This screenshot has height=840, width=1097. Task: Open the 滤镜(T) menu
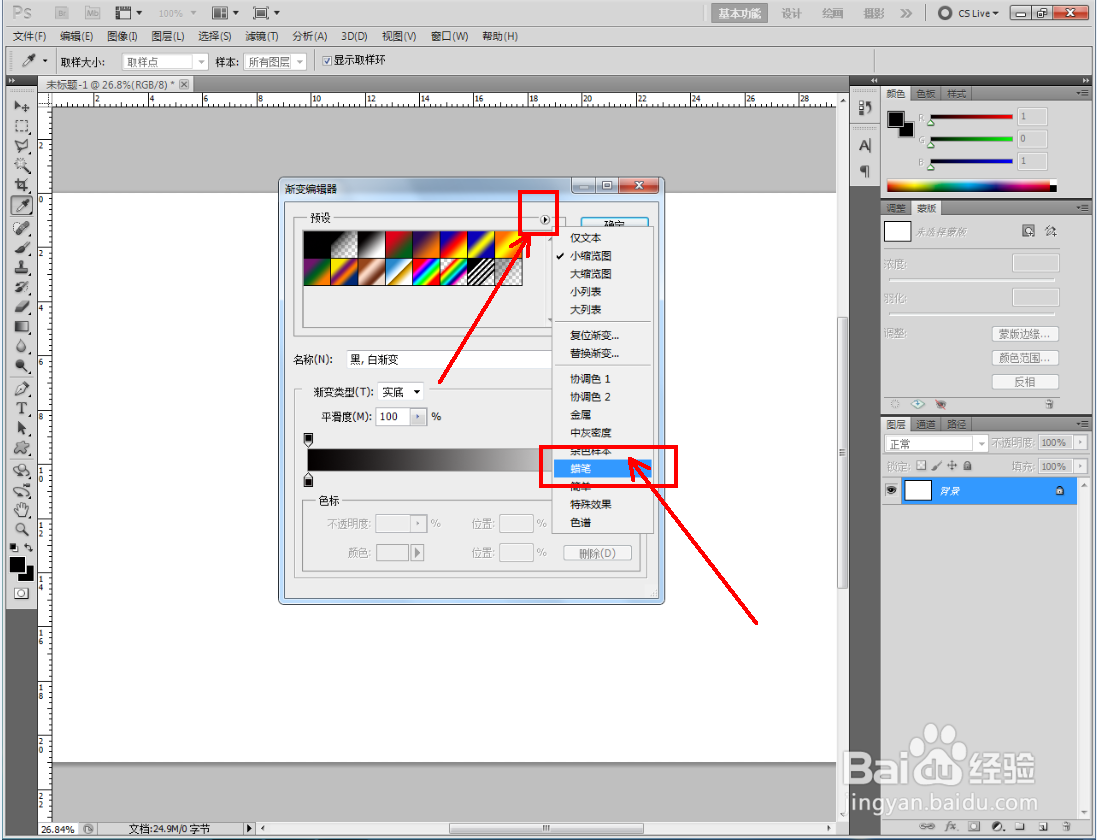pyautogui.click(x=262, y=36)
